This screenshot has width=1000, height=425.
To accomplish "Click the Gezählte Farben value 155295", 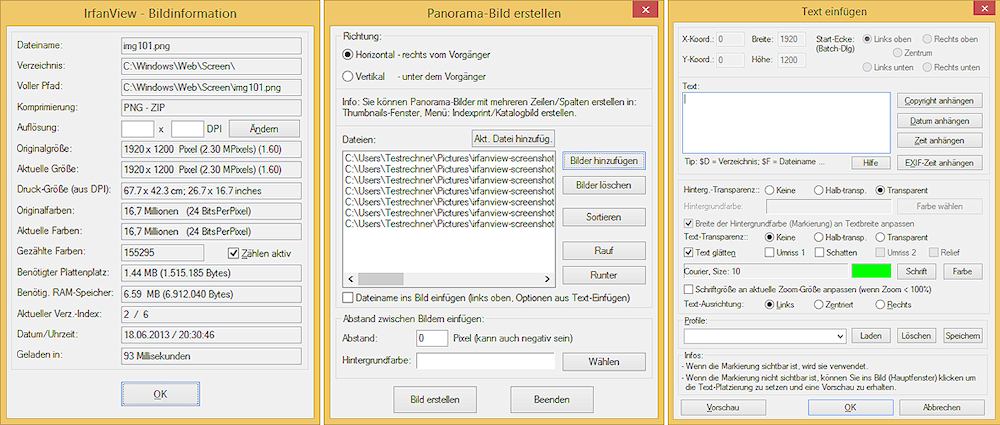I will [163, 253].
